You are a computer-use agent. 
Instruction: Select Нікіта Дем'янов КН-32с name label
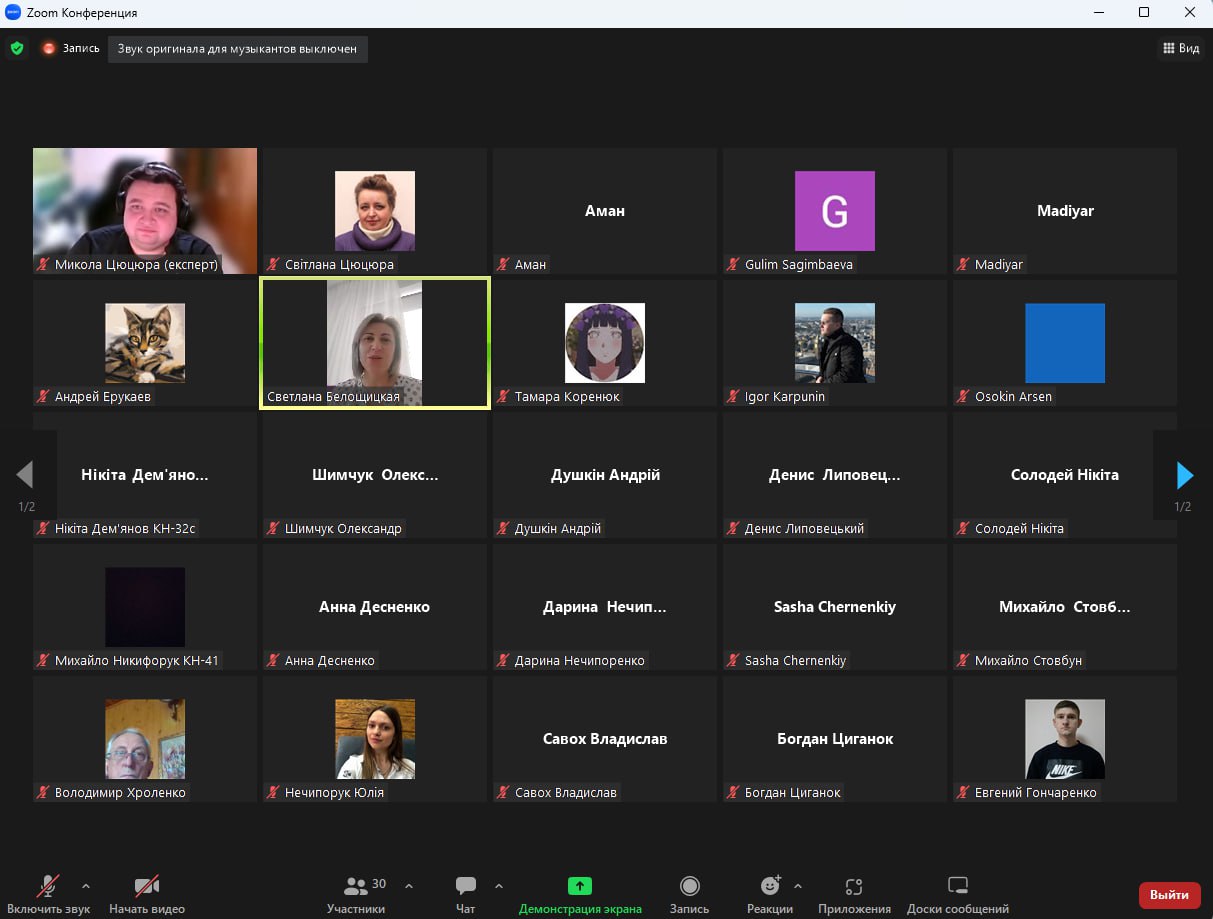pos(126,529)
